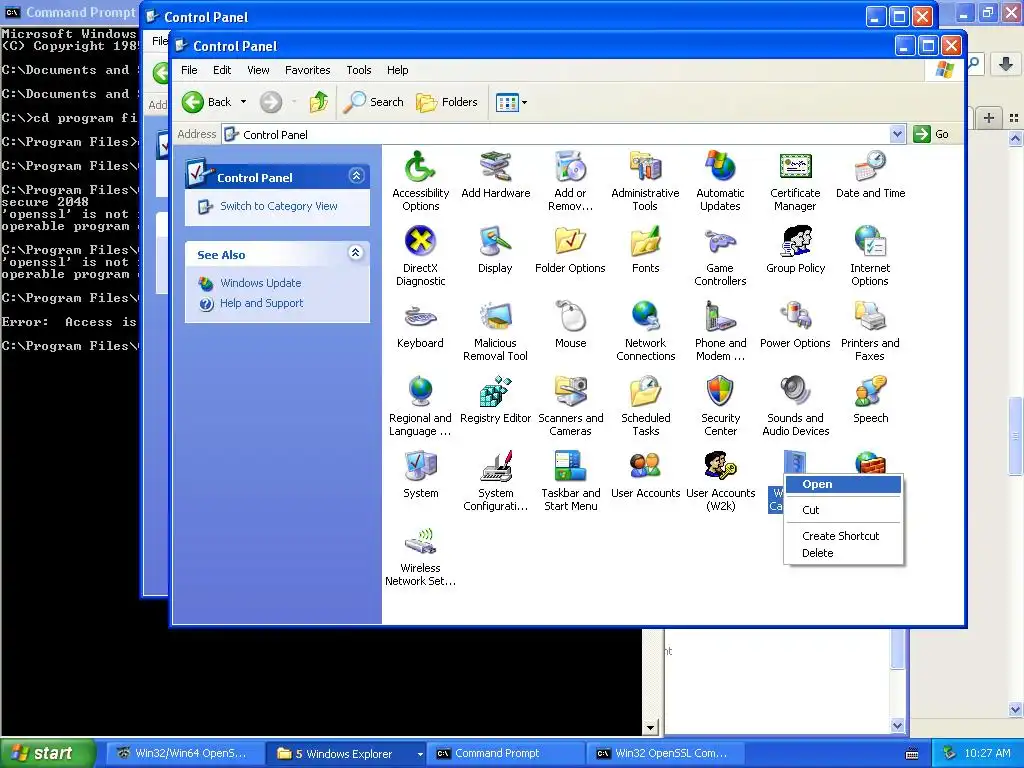Select User Accounts (W2k) icon
The height and width of the screenshot is (768, 1024).
click(720, 467)
